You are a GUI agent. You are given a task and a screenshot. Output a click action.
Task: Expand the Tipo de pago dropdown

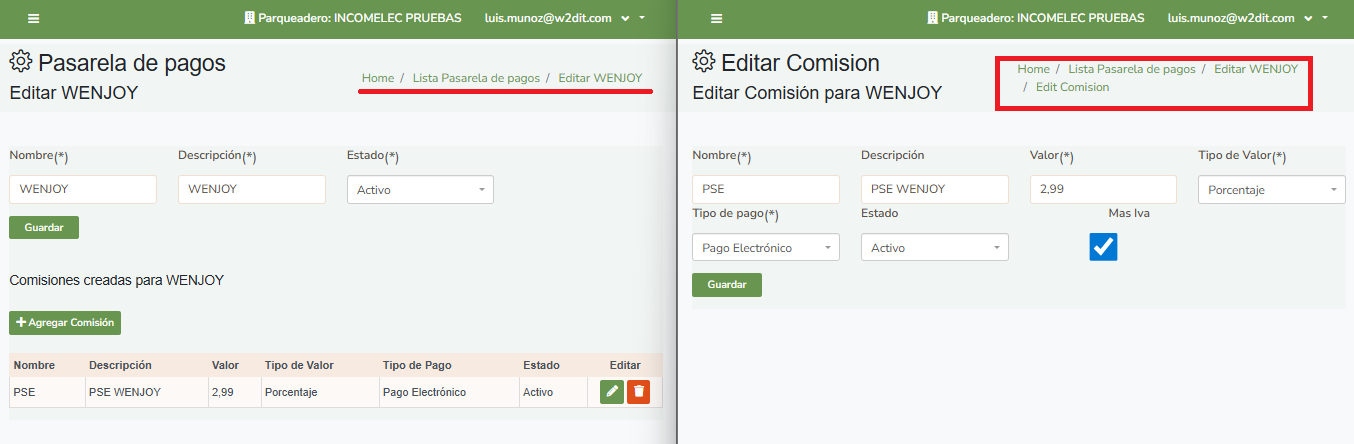(x=765, y=248)
